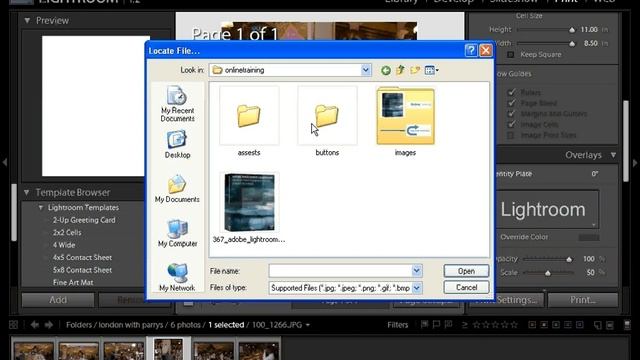Click the File name input field
Image resolution: width=640 pixels, height=360 pixels.
click(x=340, y=271)
